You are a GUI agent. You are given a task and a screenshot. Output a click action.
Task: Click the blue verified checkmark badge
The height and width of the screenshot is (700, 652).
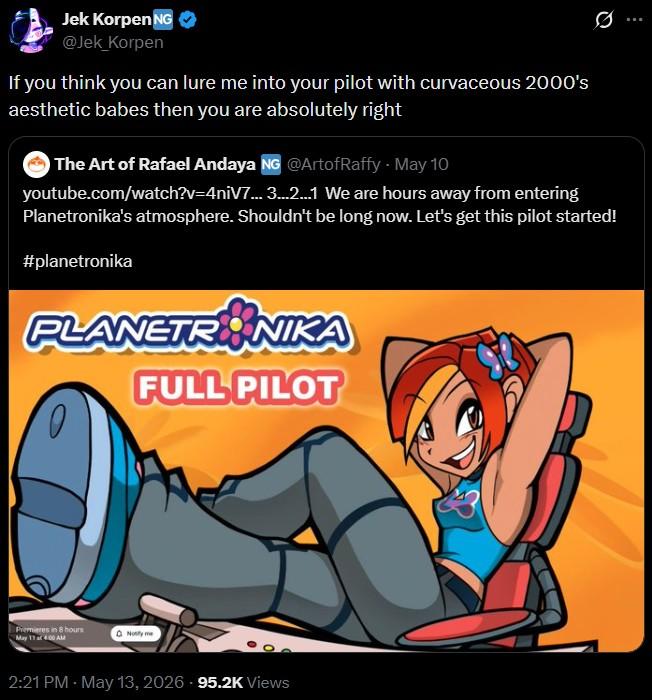click(x=188, y=20)
